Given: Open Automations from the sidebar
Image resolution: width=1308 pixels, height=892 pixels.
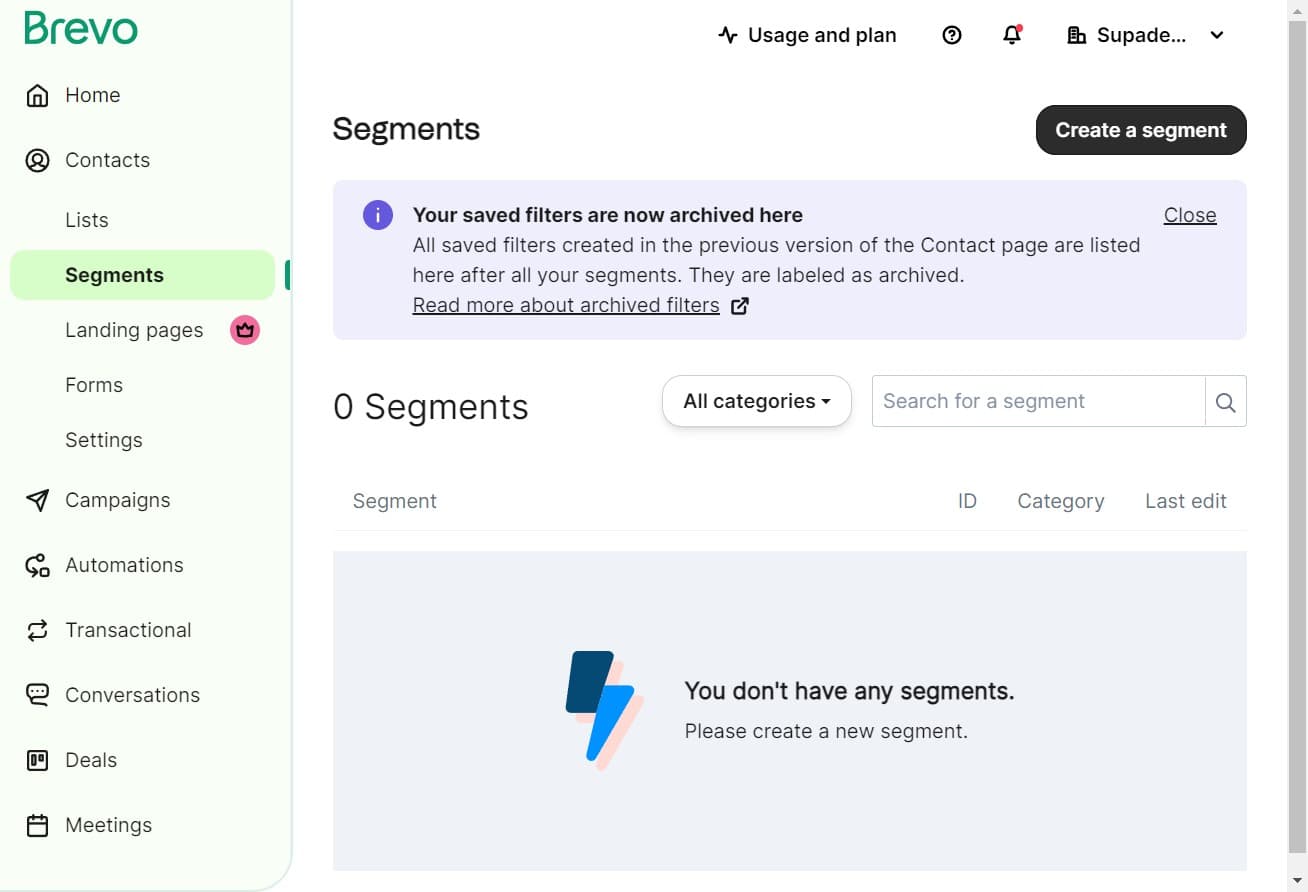Looking at the screenshot, I should (124, 565).
